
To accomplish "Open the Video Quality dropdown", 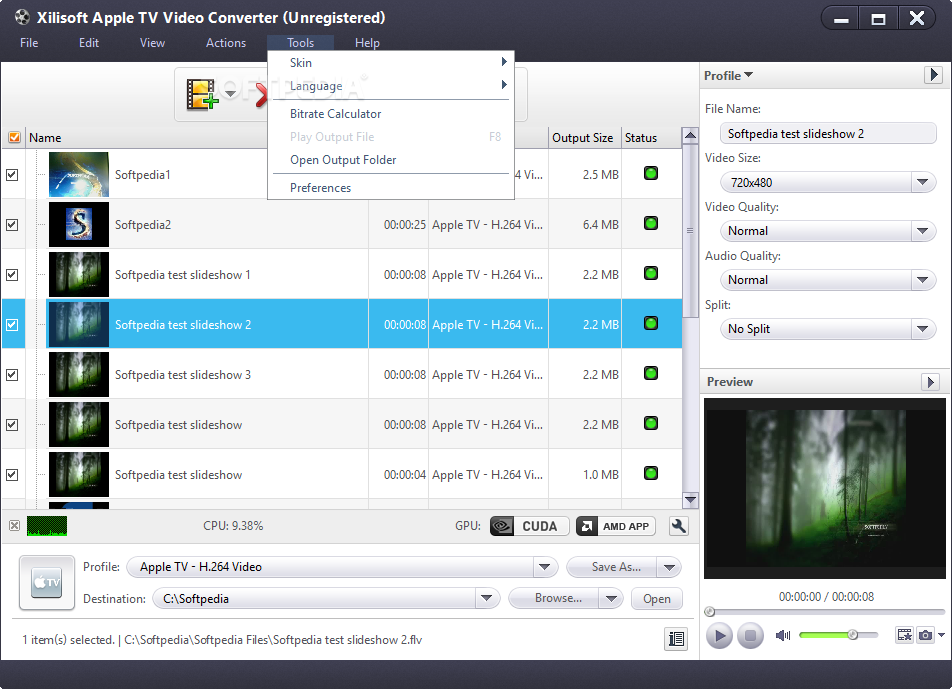I will point(922,231).
